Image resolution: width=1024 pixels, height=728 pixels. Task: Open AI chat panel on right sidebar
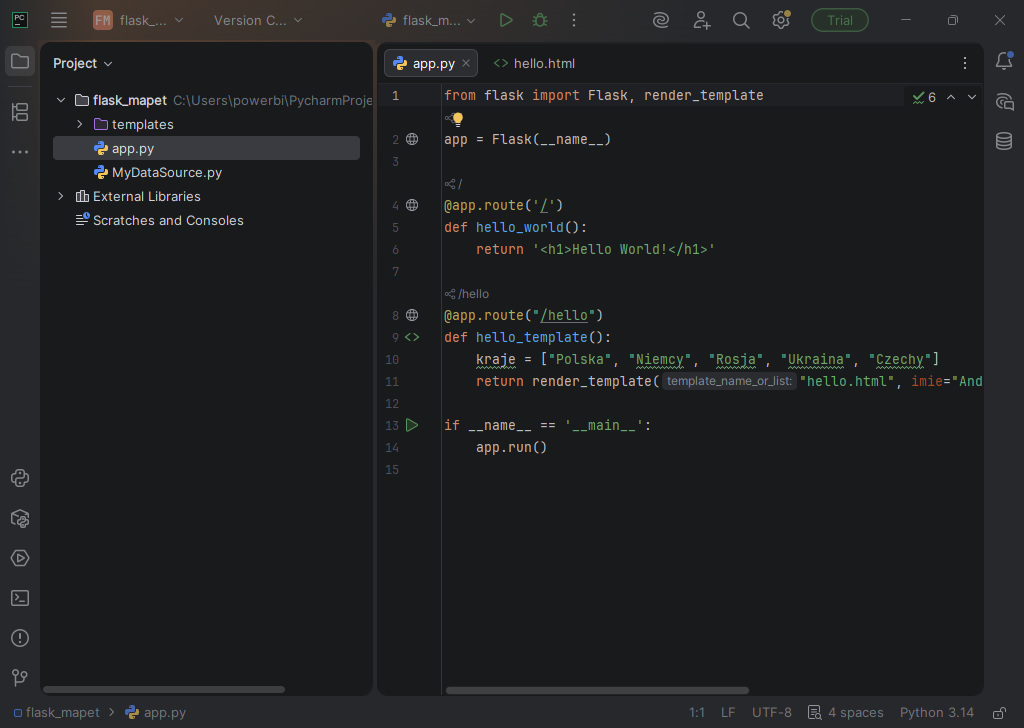[x=1004, y=101]
